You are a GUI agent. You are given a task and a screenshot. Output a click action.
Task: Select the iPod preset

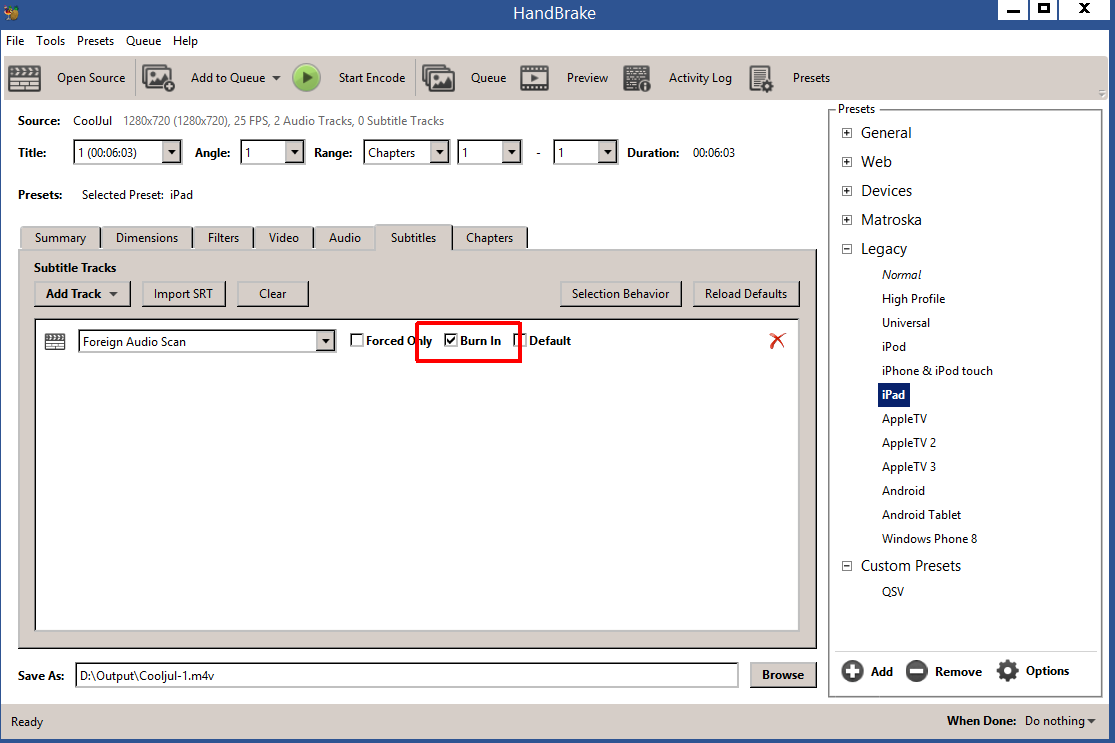tap(893, 347)
